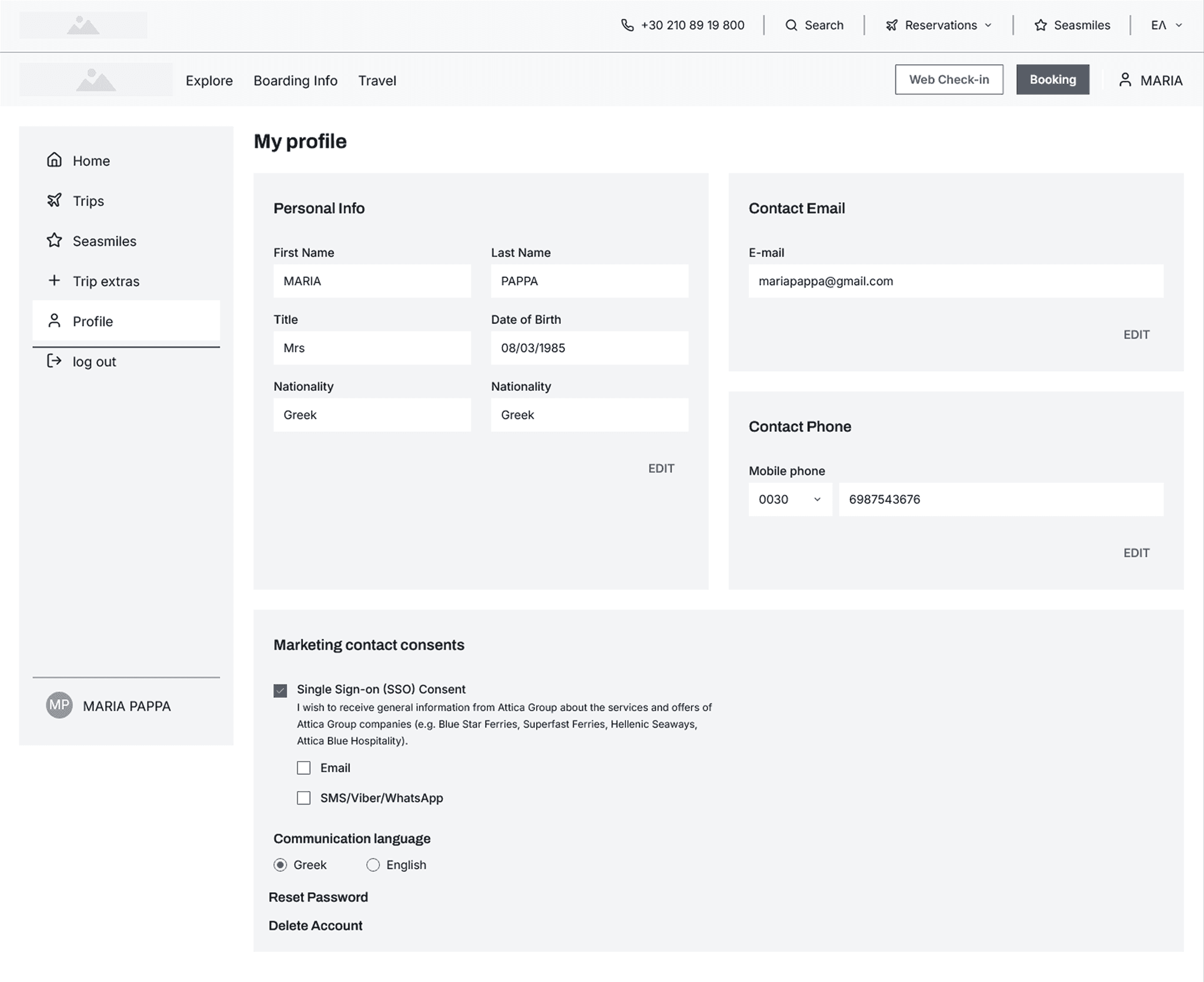
Task: Select English as communication language
Action: [x=373, y=864]
